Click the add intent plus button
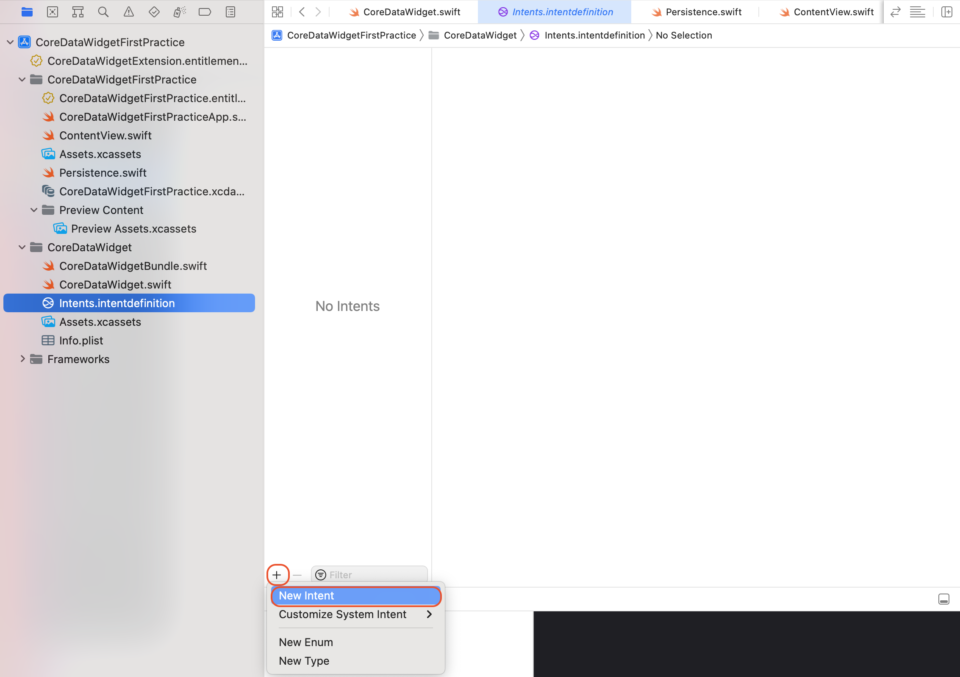960x677 pixels. [277, 574]
